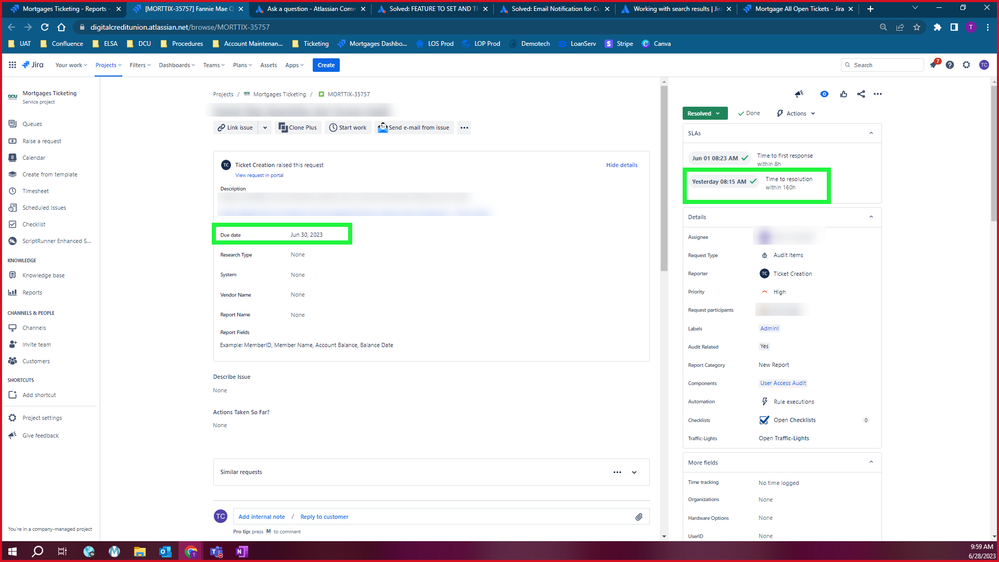Open the Jira help question mark icon

tap(950, 65)
